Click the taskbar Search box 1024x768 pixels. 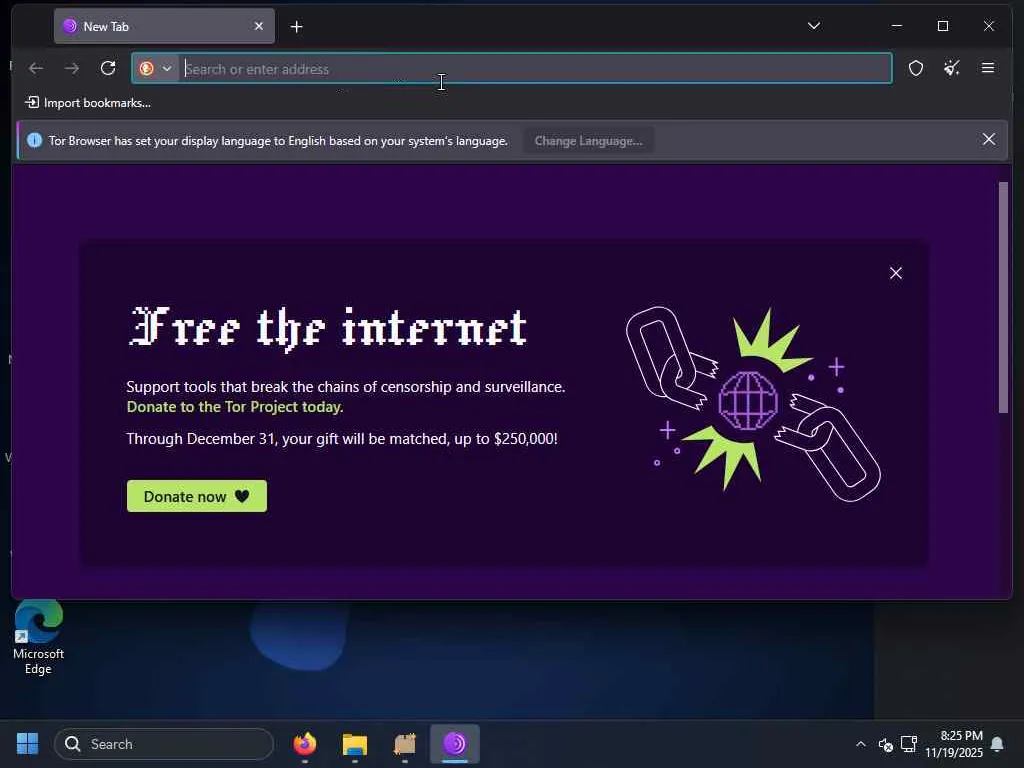(164, 744)
